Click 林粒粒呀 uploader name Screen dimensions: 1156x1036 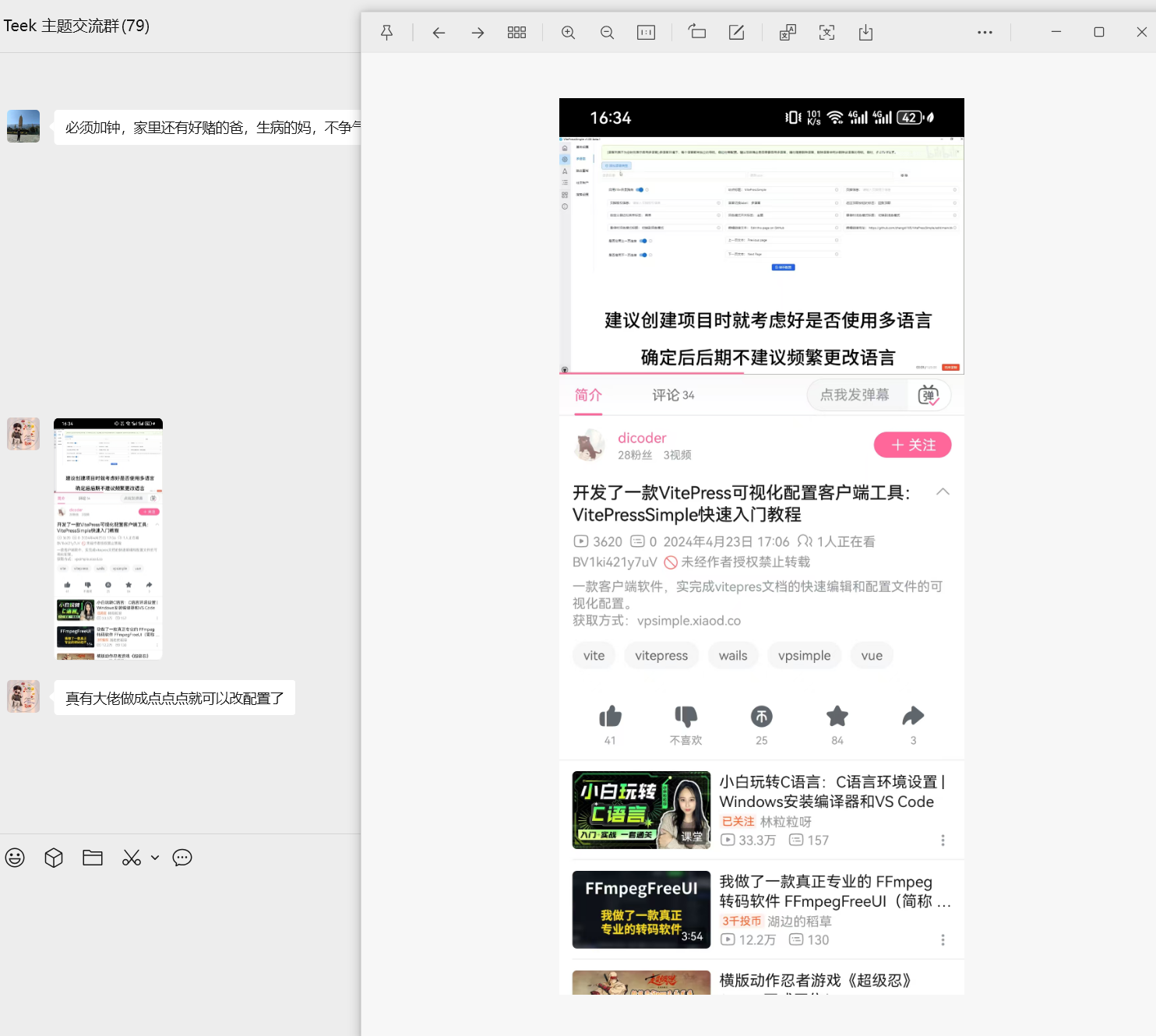[x=785, y=822]
